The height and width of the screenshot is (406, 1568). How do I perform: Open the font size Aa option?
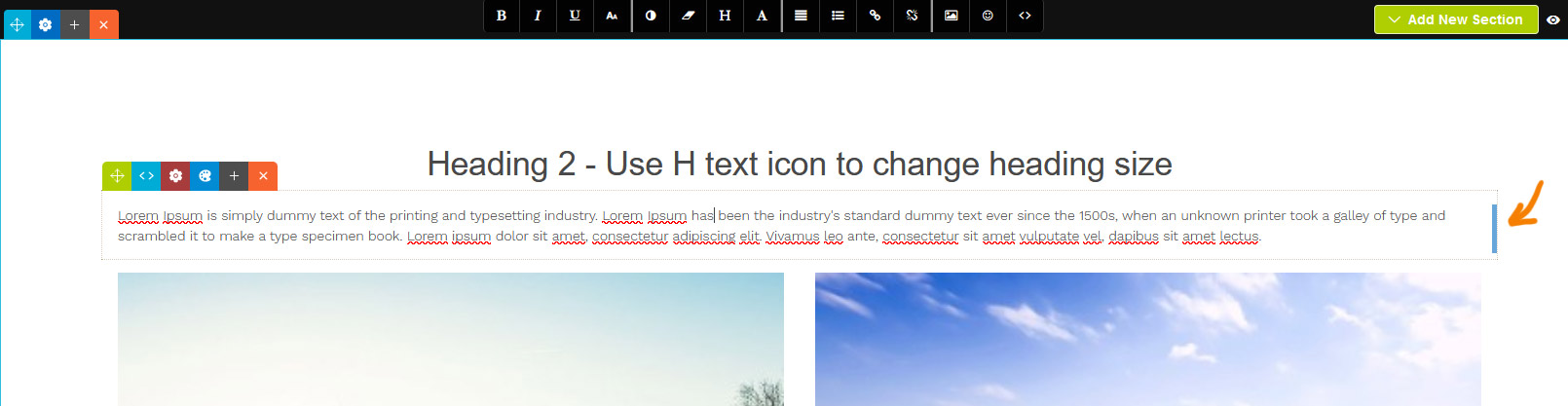point(612,16)
